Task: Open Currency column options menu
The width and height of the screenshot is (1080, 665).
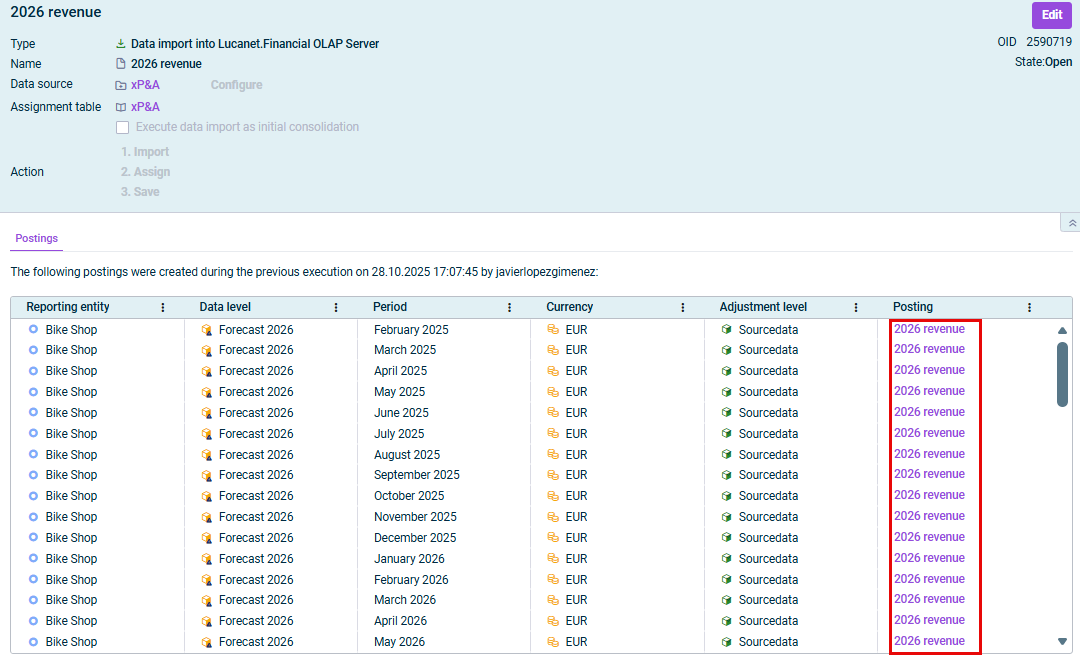Action: tap(683, 307)
